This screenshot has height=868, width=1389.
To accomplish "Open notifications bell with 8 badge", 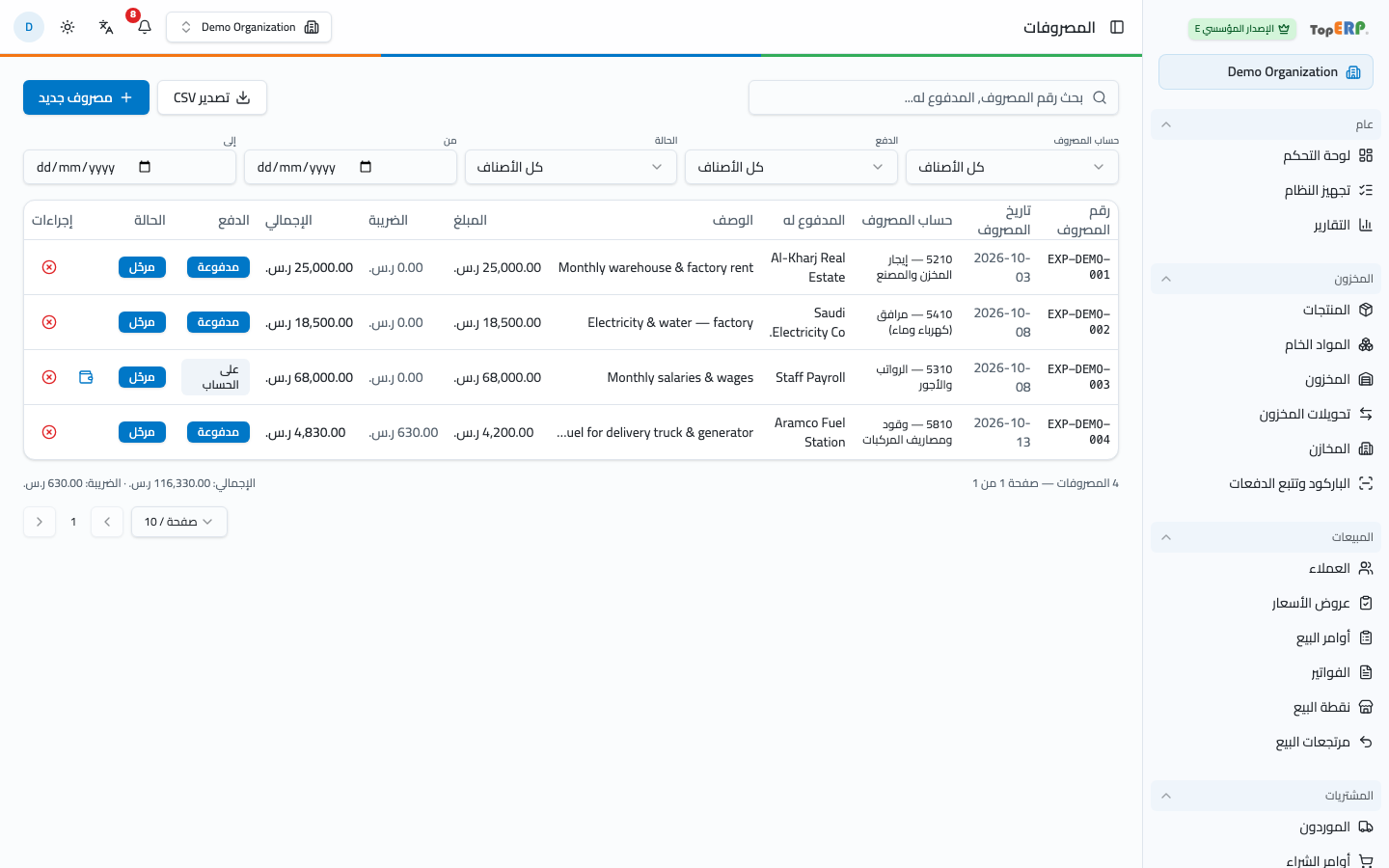I will (x=145, y=27).
